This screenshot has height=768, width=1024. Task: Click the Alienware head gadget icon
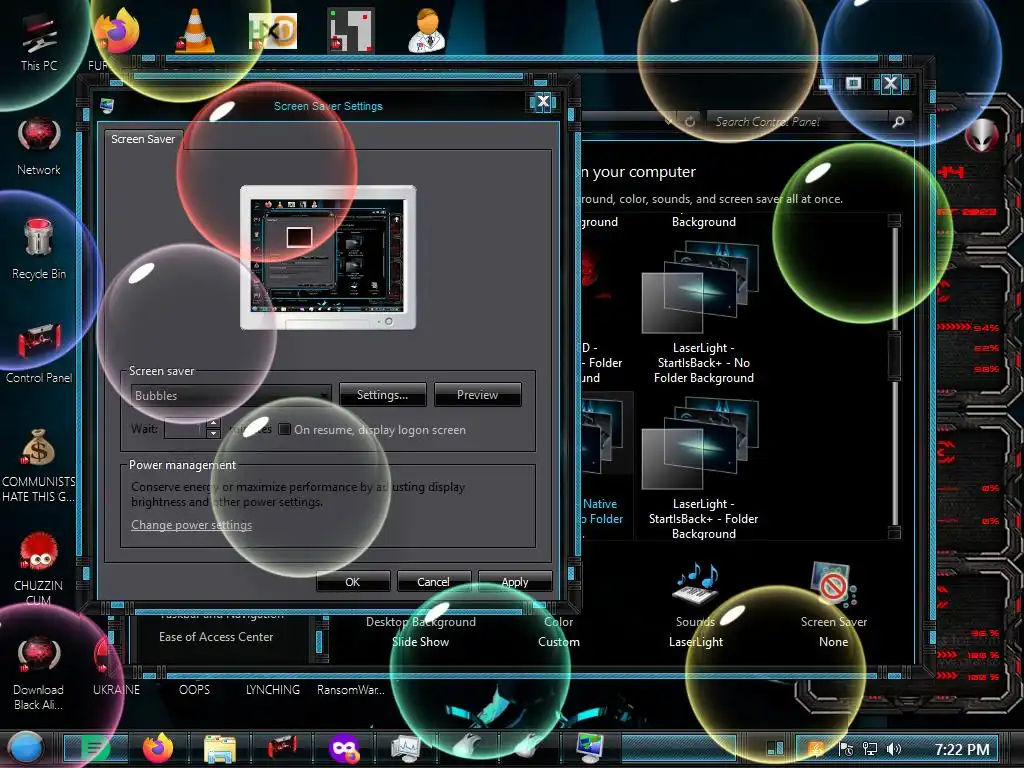982,136
